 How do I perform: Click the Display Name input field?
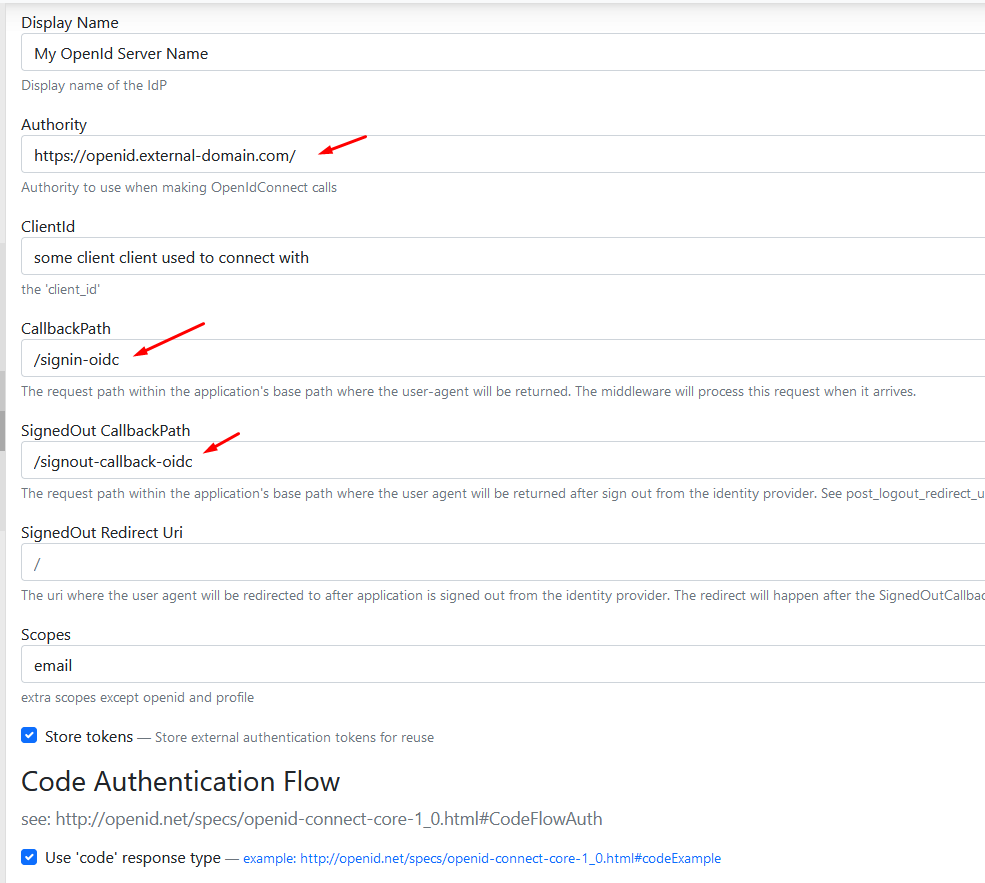tap(400, 53)
